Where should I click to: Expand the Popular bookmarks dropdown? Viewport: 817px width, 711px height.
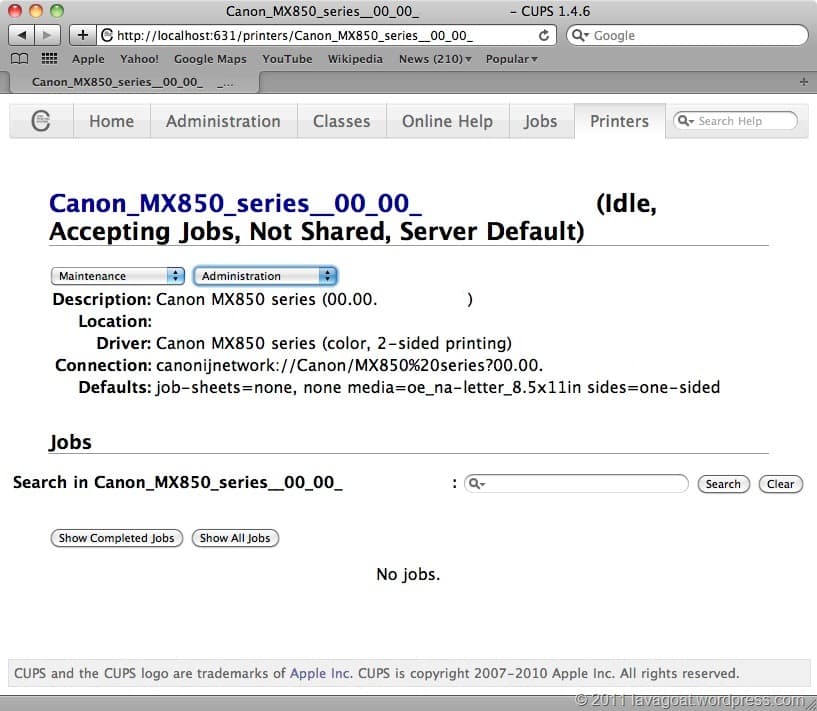pos(511,59)
